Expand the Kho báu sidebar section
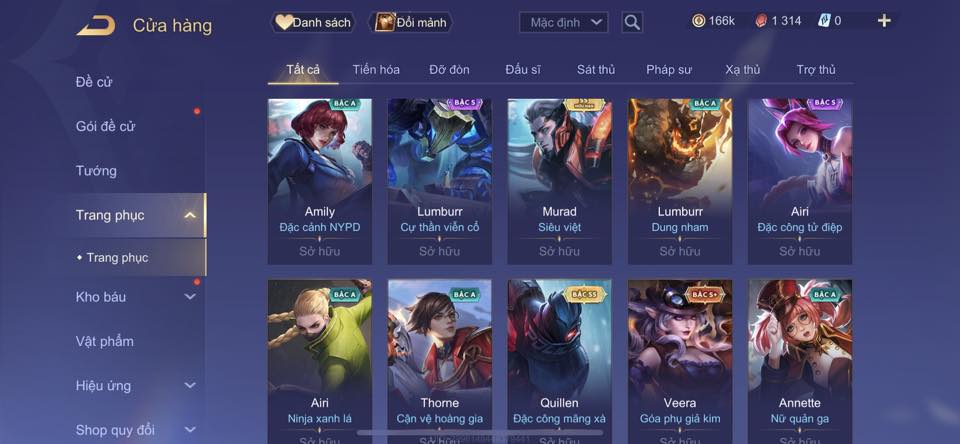This screenshot has height=444, width=960. pos(190,296)
